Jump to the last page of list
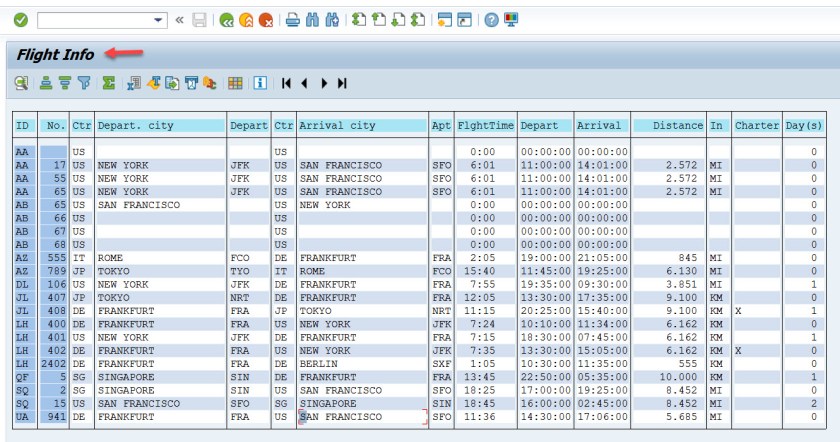The image size is (840, 442). click(x=342, y=84)
